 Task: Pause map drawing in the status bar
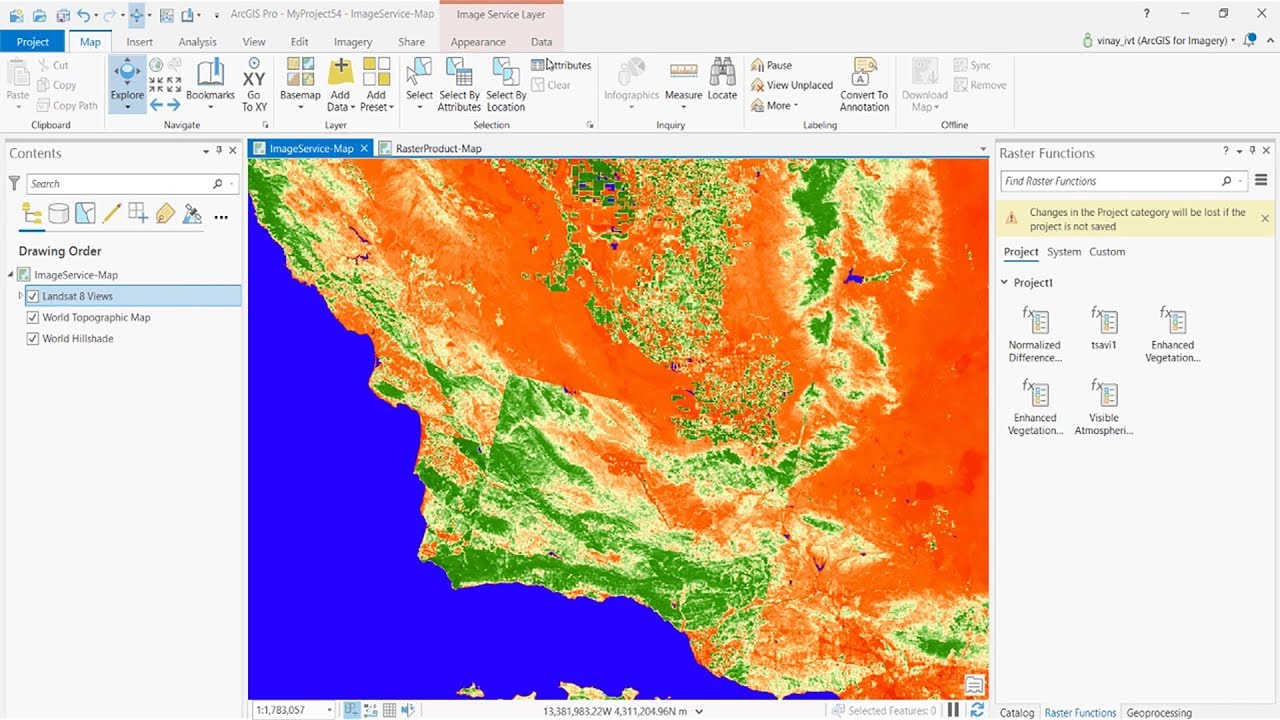[x=953, y=710]
